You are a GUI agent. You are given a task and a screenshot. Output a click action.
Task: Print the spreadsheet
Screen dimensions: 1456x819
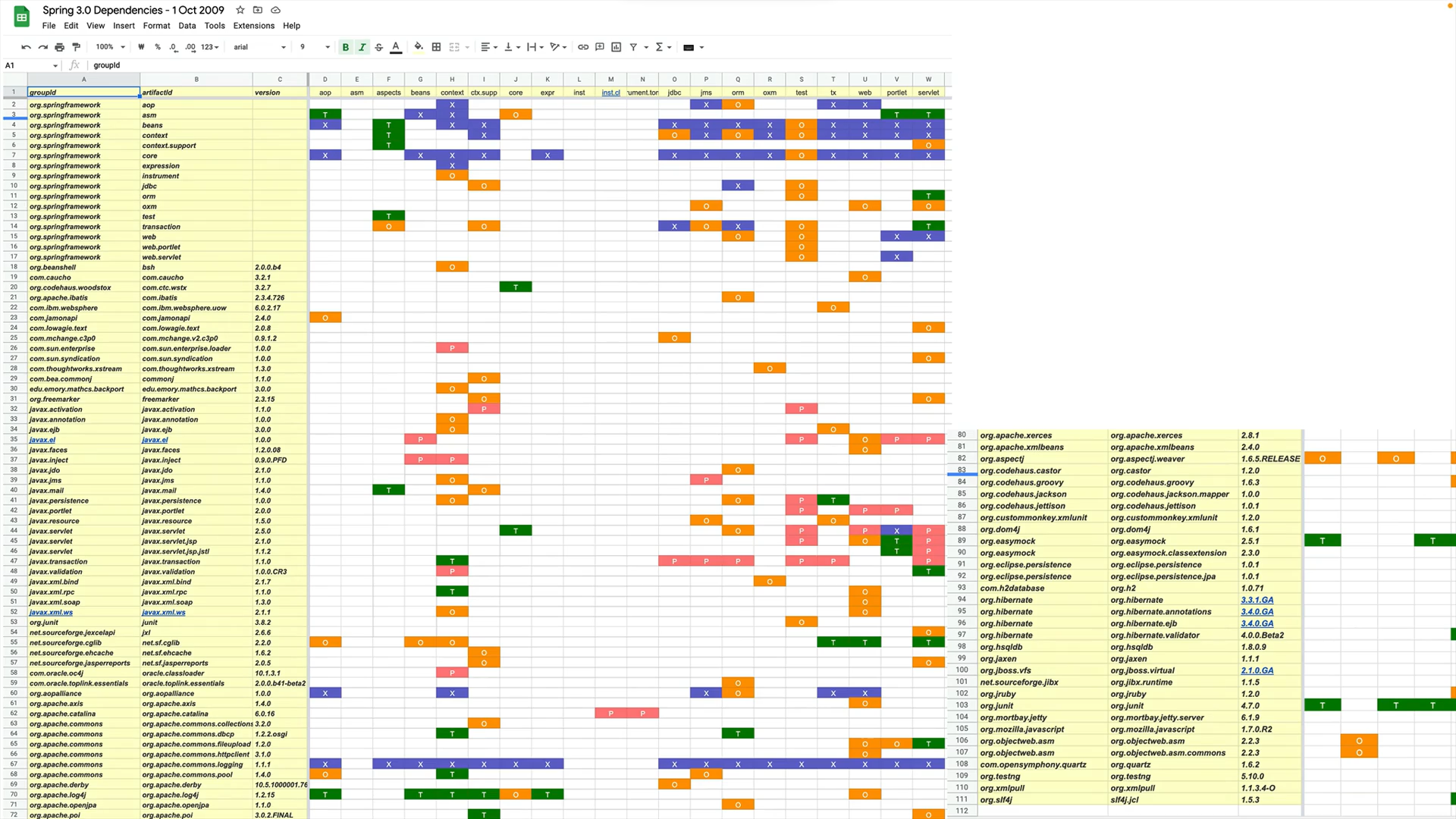tap(60, 47)
